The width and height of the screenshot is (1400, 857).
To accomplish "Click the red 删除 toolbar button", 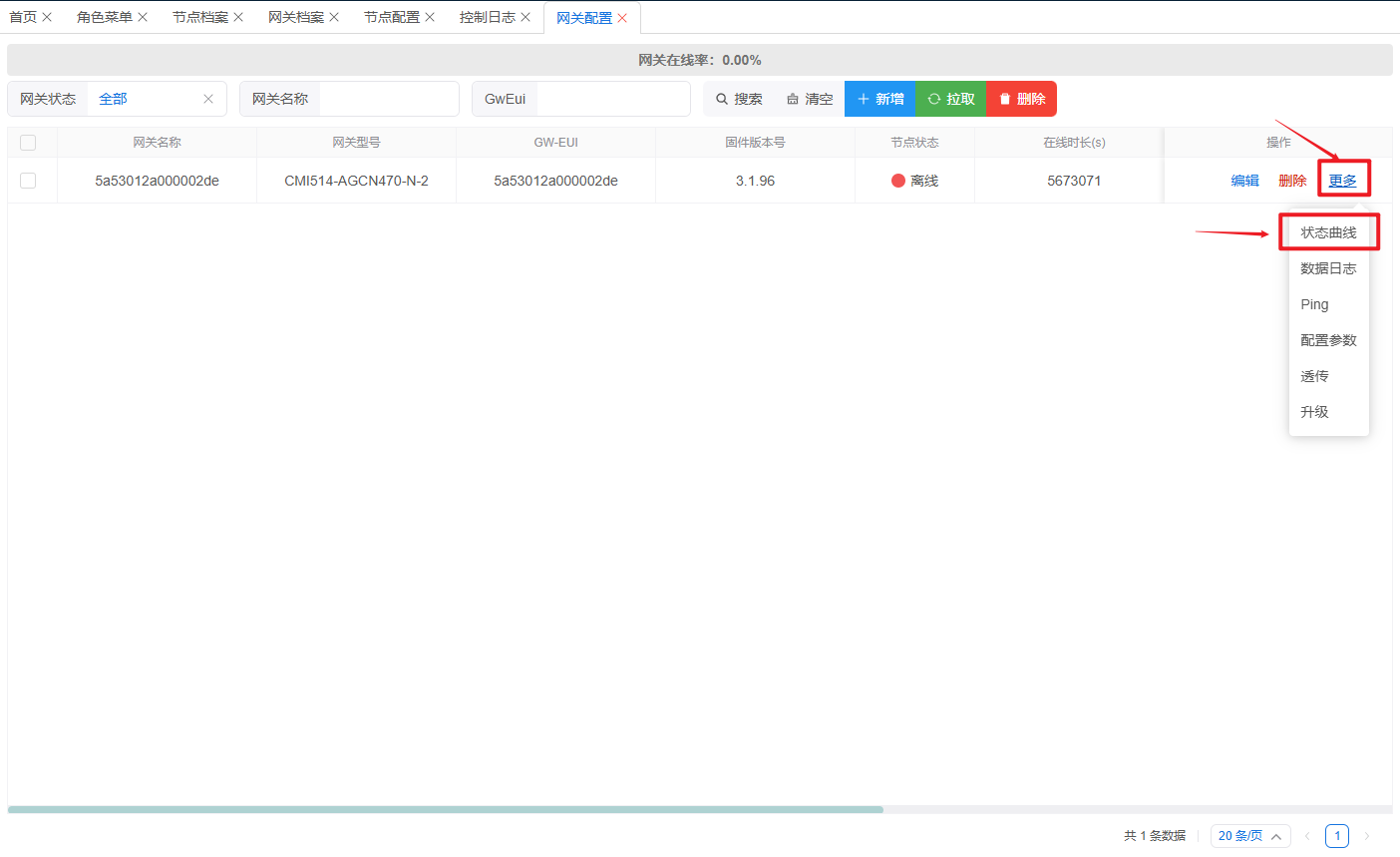I will click(x=1022, y=99).
